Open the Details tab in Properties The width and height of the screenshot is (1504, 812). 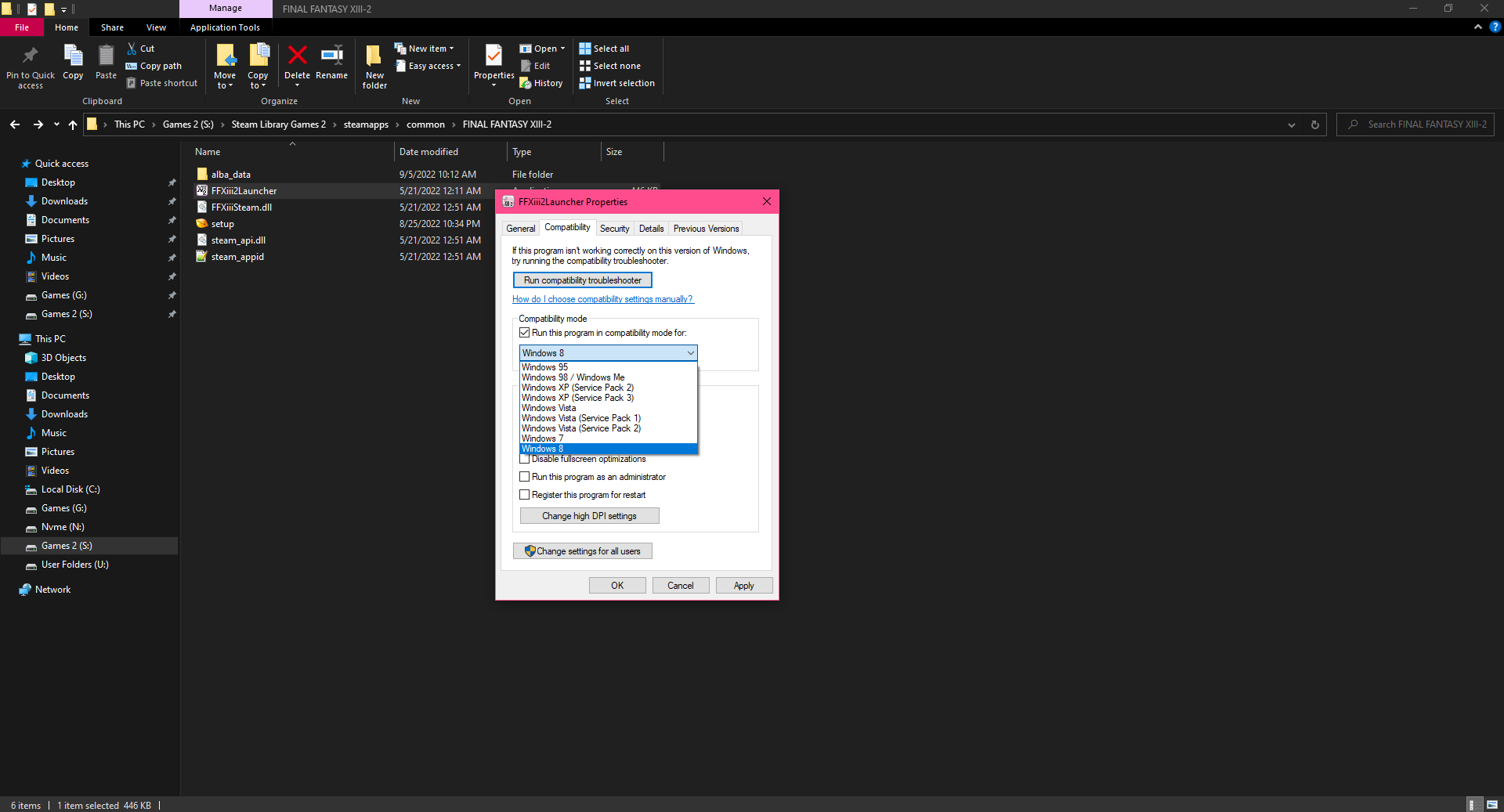(x=651, y=229)
